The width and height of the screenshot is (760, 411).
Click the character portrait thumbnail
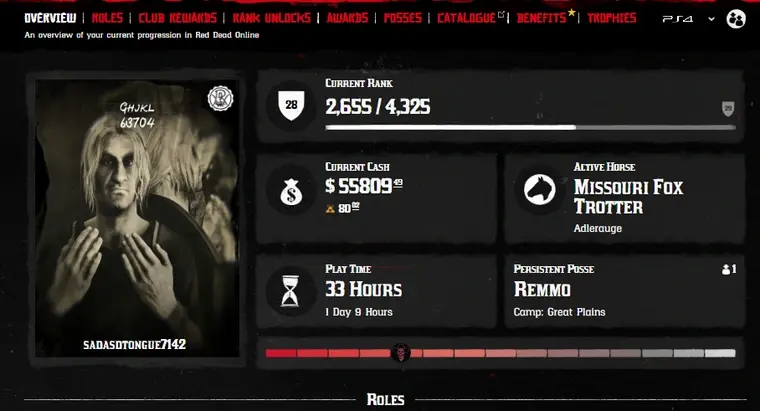(x=137, y=219)
